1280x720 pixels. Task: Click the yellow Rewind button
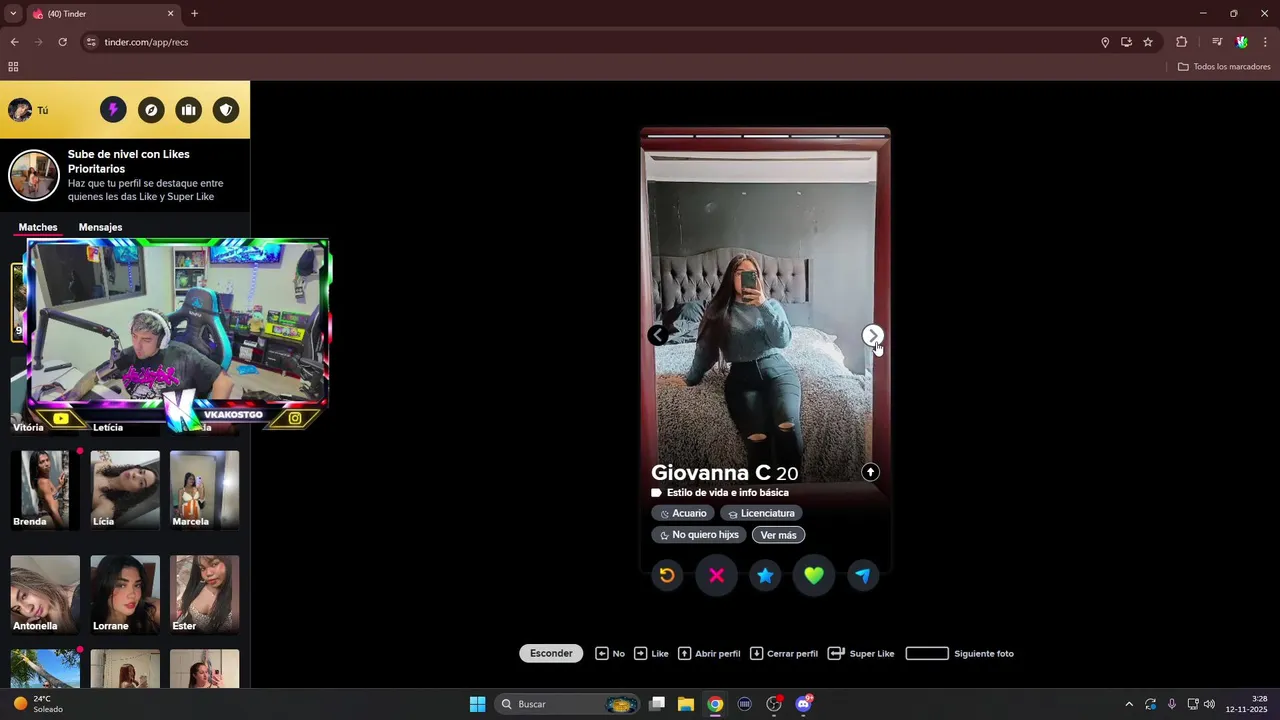click(x=667, y=575)
